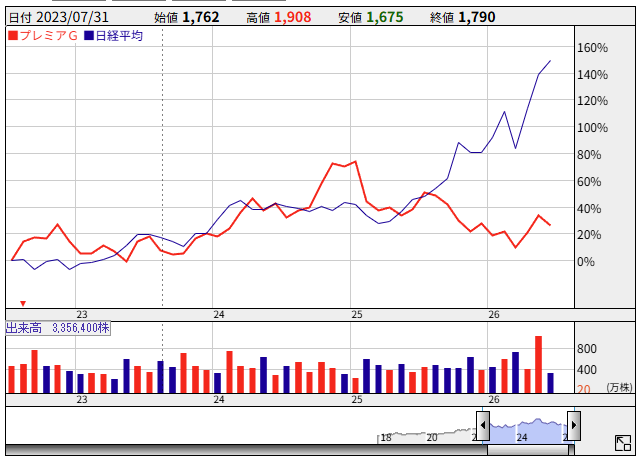This screenshot has height=461, width=641.
Task: Click the 140% axis label
Action: click(x=592, y=75)
